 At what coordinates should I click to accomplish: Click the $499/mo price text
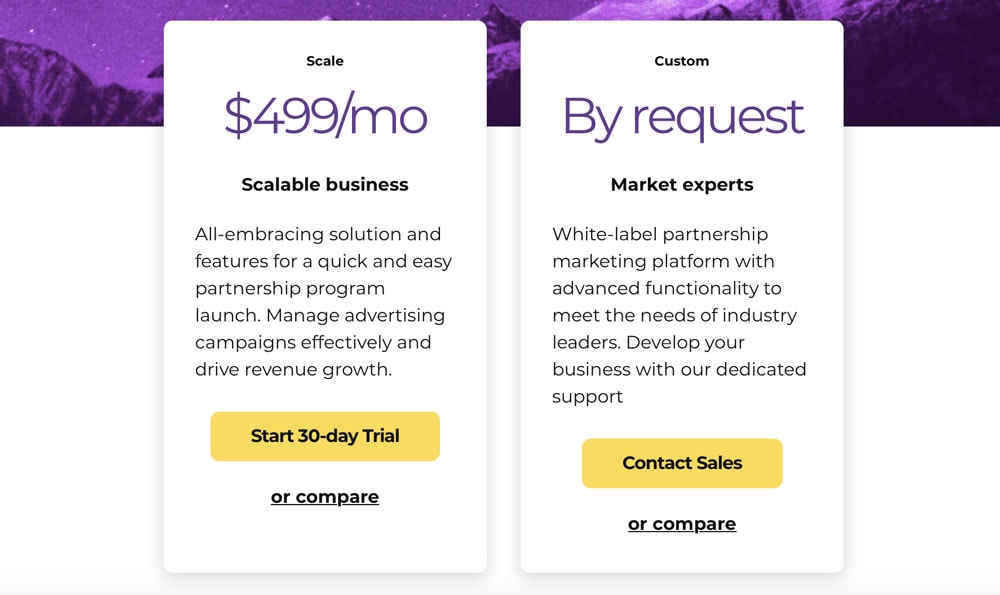pyautogui.click(x=325, y=115)
